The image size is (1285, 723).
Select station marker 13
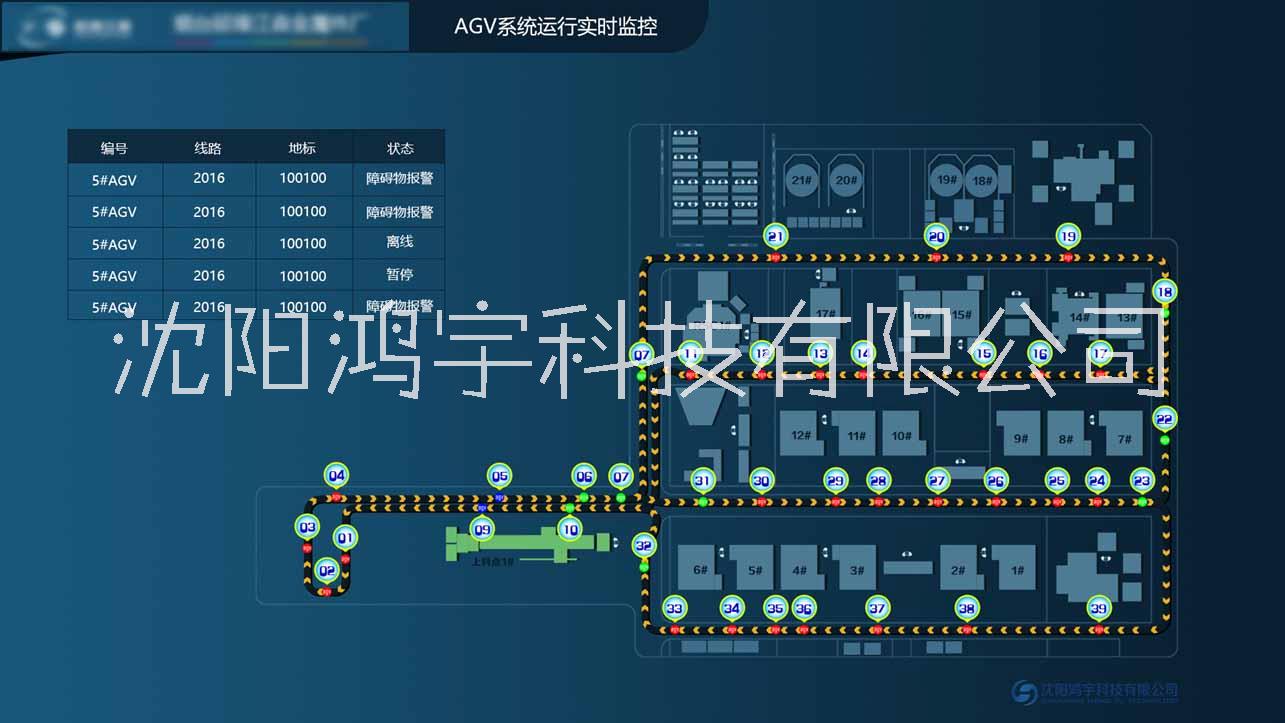pyautogui.click(x=820, y=352)
